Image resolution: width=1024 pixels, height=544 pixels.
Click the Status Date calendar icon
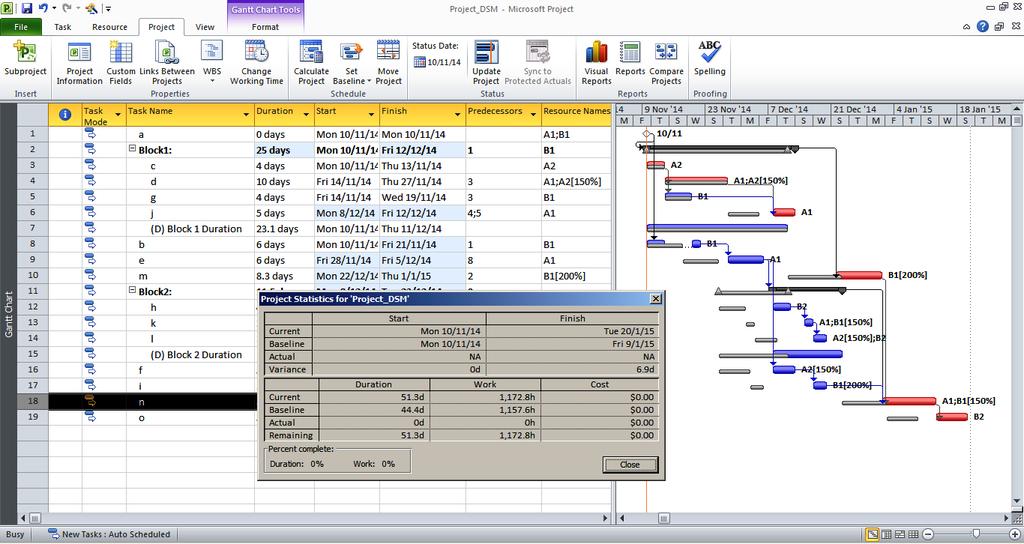(x=420, y=62)
